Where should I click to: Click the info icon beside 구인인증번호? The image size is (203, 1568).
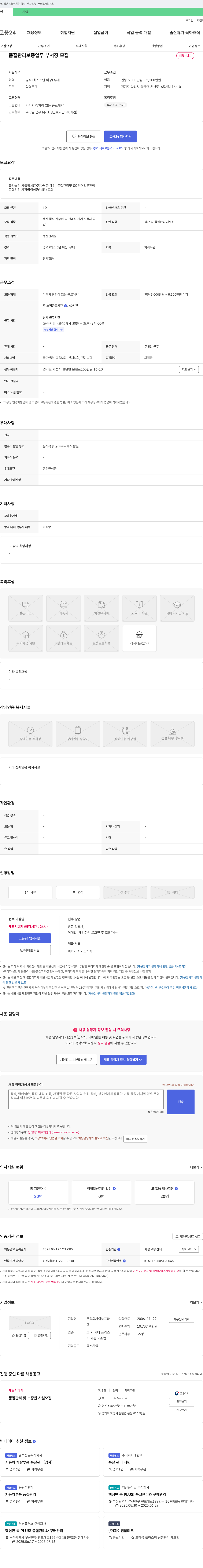click(124, 1261)
